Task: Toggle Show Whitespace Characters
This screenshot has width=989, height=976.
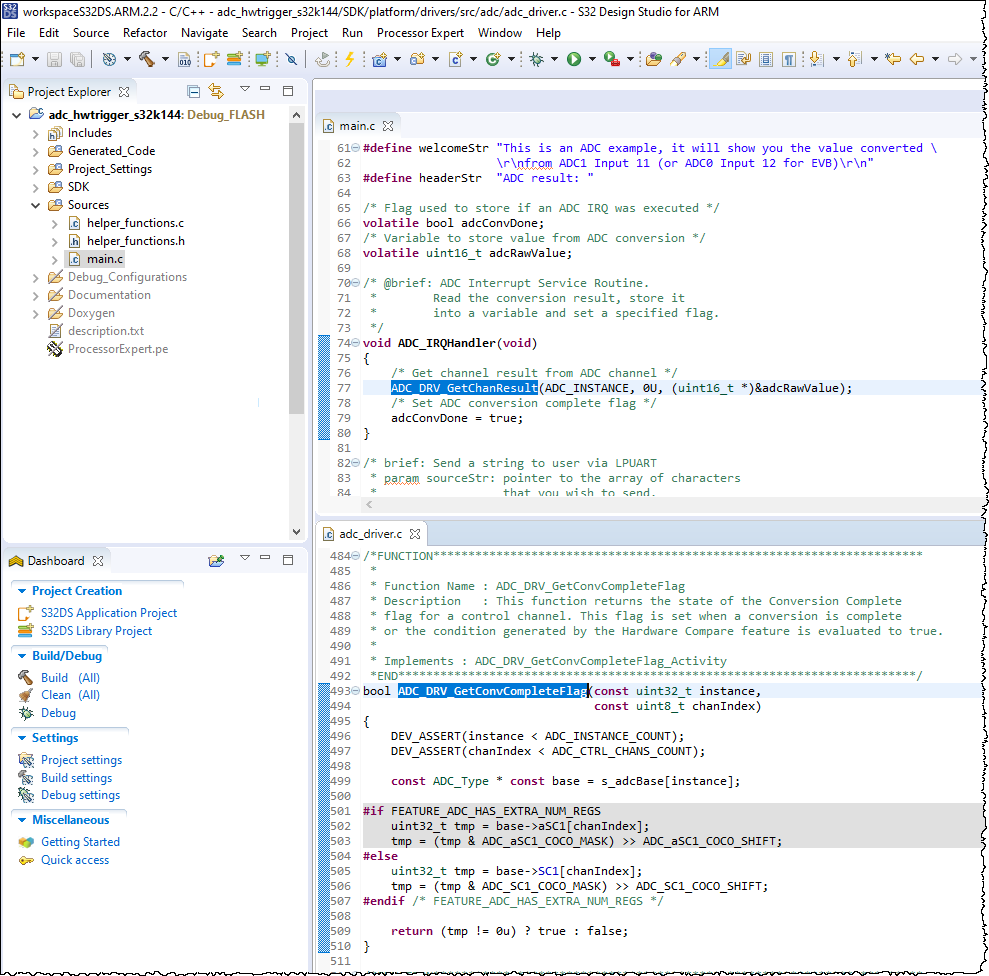Action: pyautogui.click(x=790, y=60)
